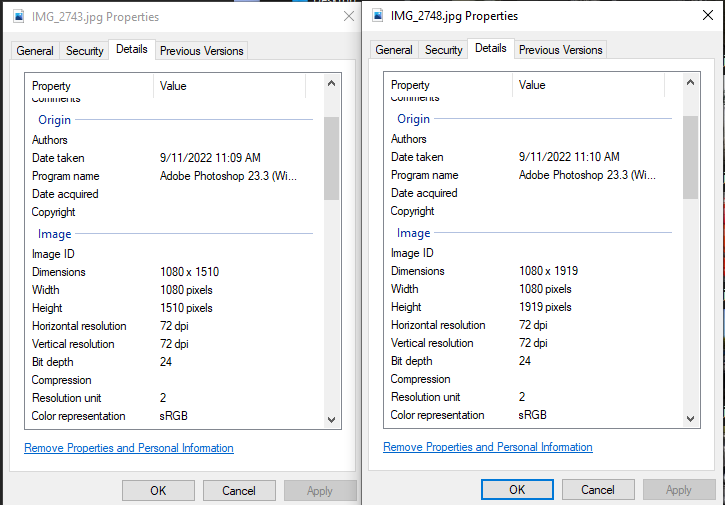
Task: Click OK in IMG_2748 properties dialog
Action: pos(517,490)
